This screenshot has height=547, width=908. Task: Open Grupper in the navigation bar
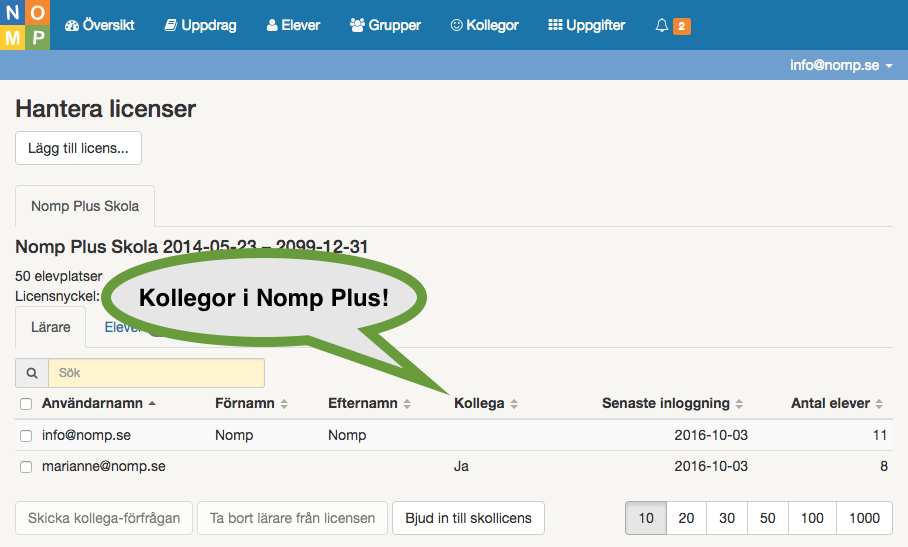(x=385, y=25)
